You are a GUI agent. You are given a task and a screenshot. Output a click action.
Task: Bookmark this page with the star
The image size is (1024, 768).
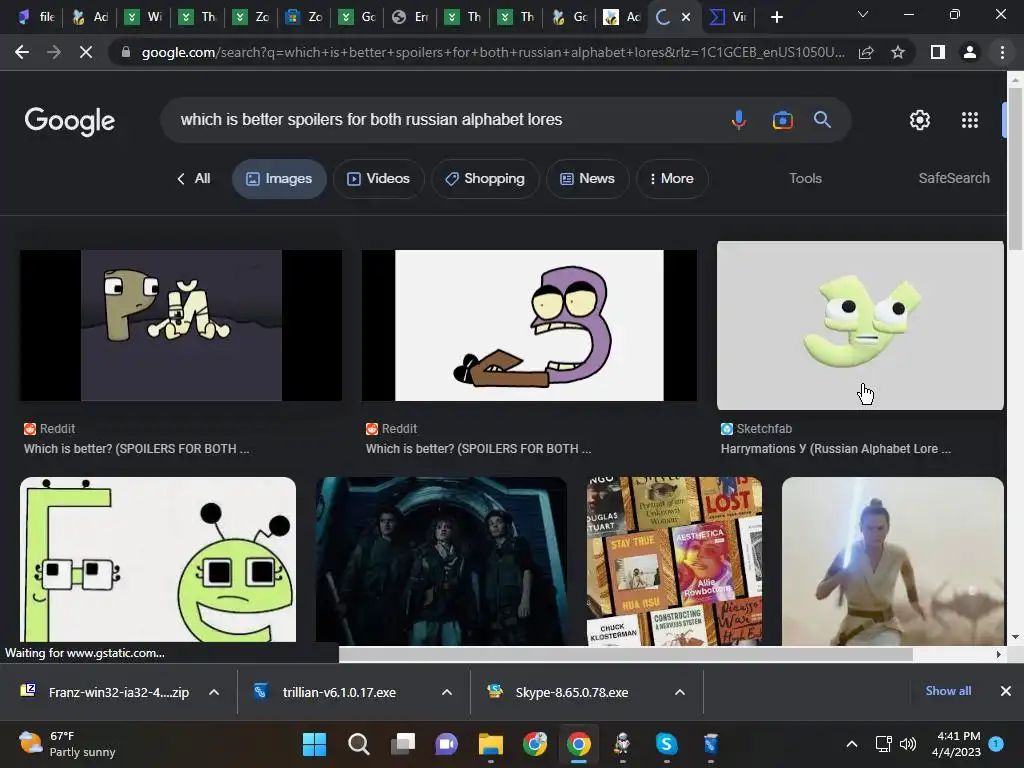898,52
